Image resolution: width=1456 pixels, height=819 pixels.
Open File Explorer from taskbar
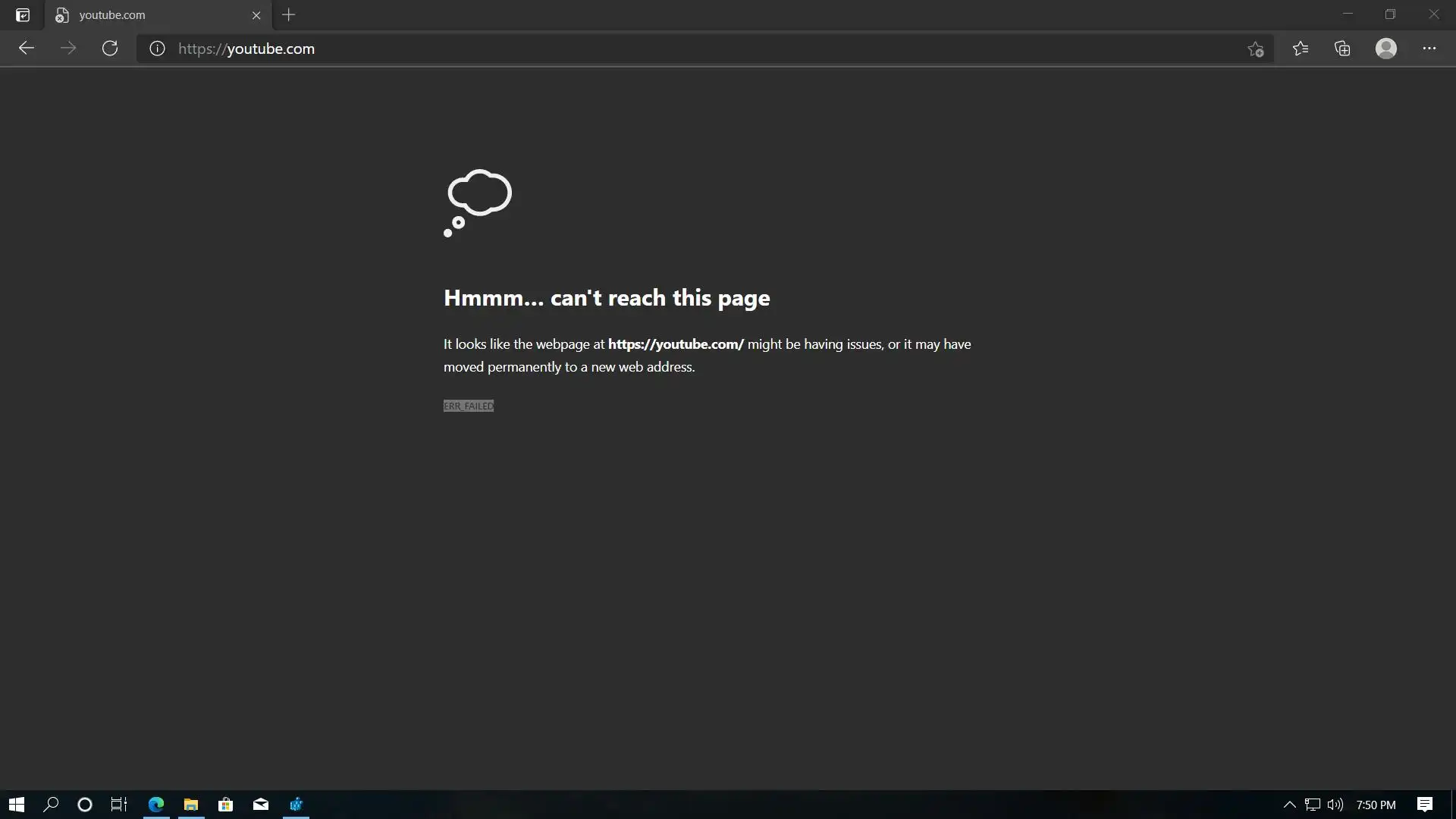pyautogui.click(x=190, y=805)
